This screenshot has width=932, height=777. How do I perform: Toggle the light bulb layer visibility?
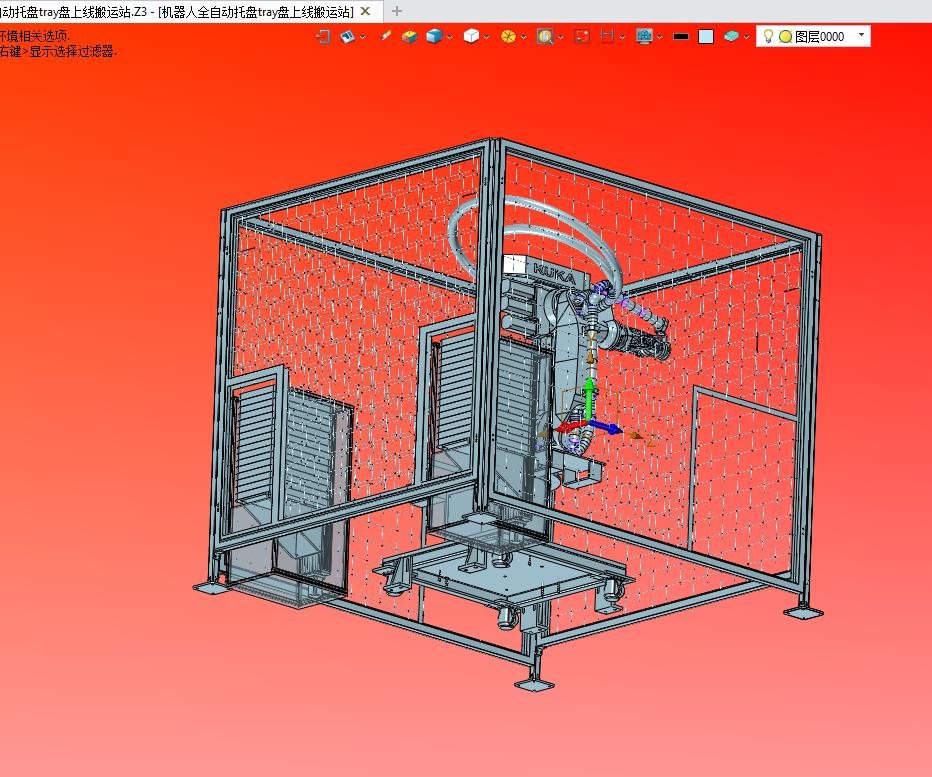click(x=768, y=36)
